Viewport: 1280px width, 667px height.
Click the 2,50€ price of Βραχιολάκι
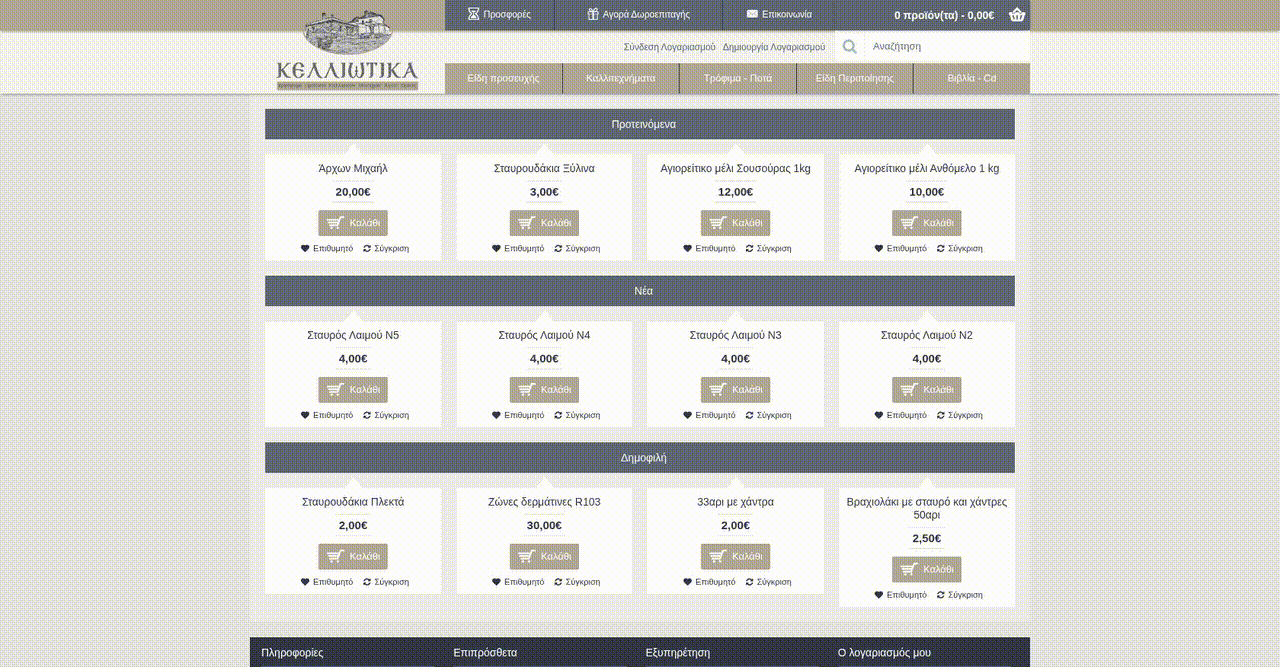pyautogui.click(x=926, y=539)
